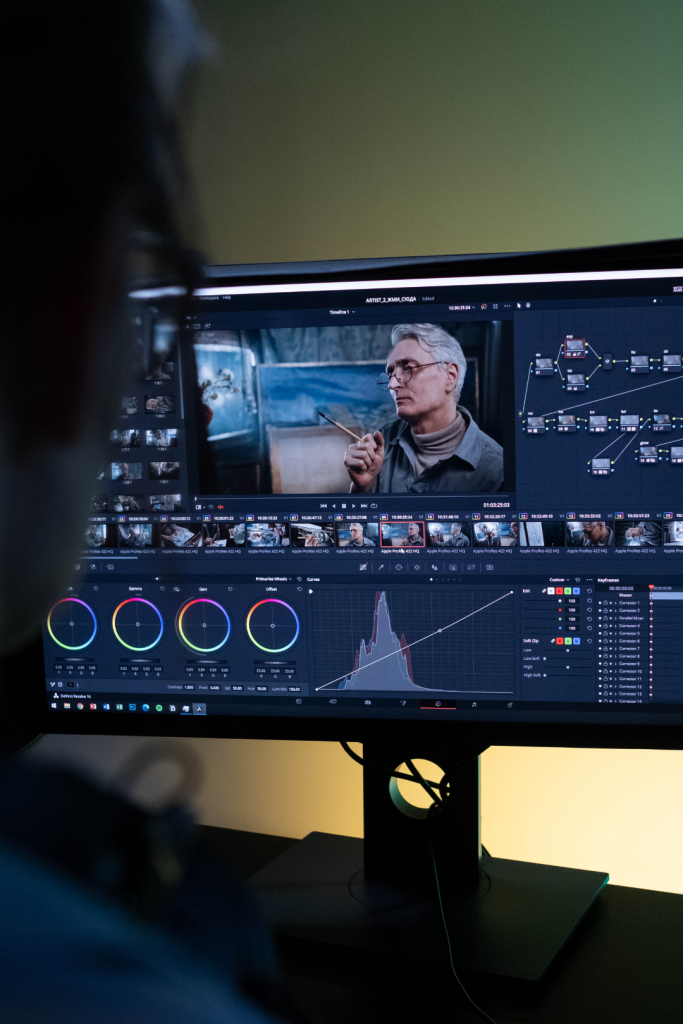This screenshot has height=1024, width=683.
Task: Open the viewer timecode dropdown
Action: (462, 307)
